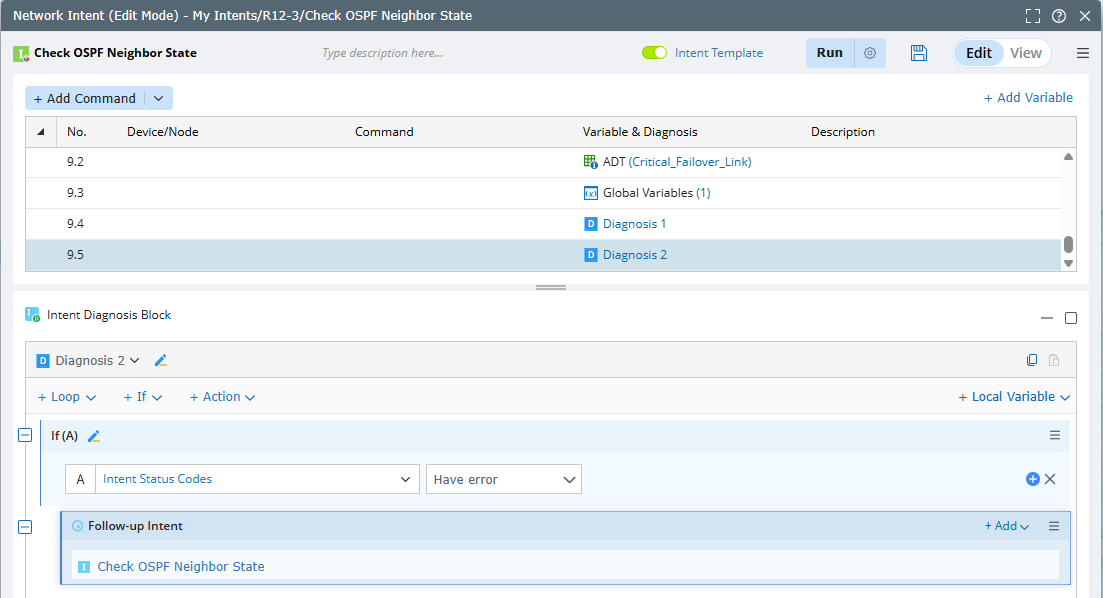Open the hamburger menu at top right
Image resolution: width=1103 pixels, height=598 pixels.
[1083, 53]
